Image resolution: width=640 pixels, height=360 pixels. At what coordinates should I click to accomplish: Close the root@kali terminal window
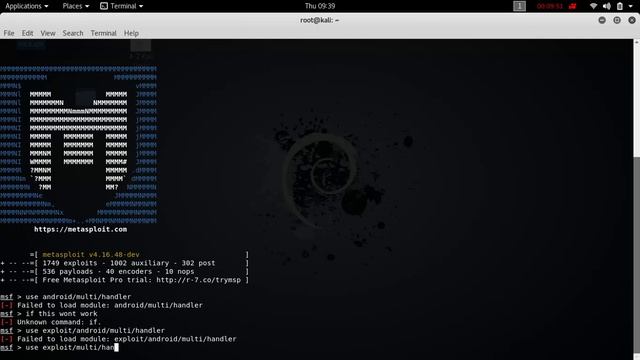pyautogui.click(x=632, y=20)
